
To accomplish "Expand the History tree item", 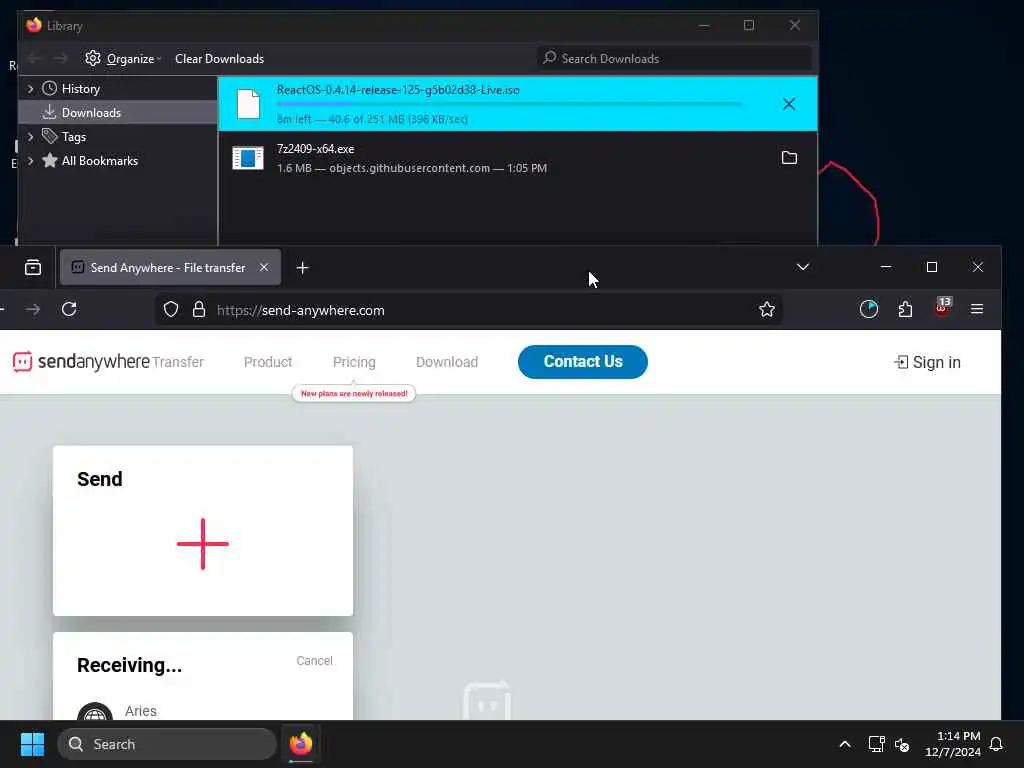I will [30, 88].
